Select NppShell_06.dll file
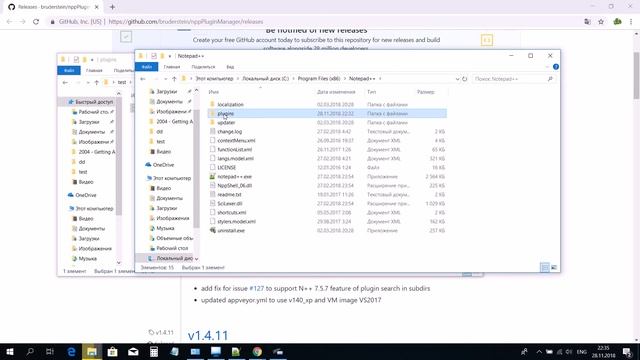This screenshot has width=640, height=360. click(x=234, y=185)
